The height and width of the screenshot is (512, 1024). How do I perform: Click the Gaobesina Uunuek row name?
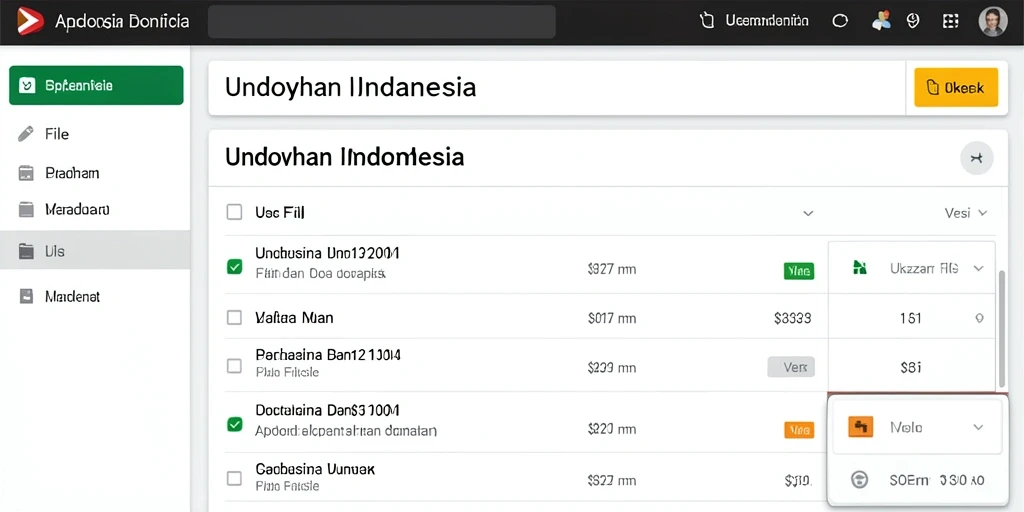pyautogui.click(x=315, y=469)
